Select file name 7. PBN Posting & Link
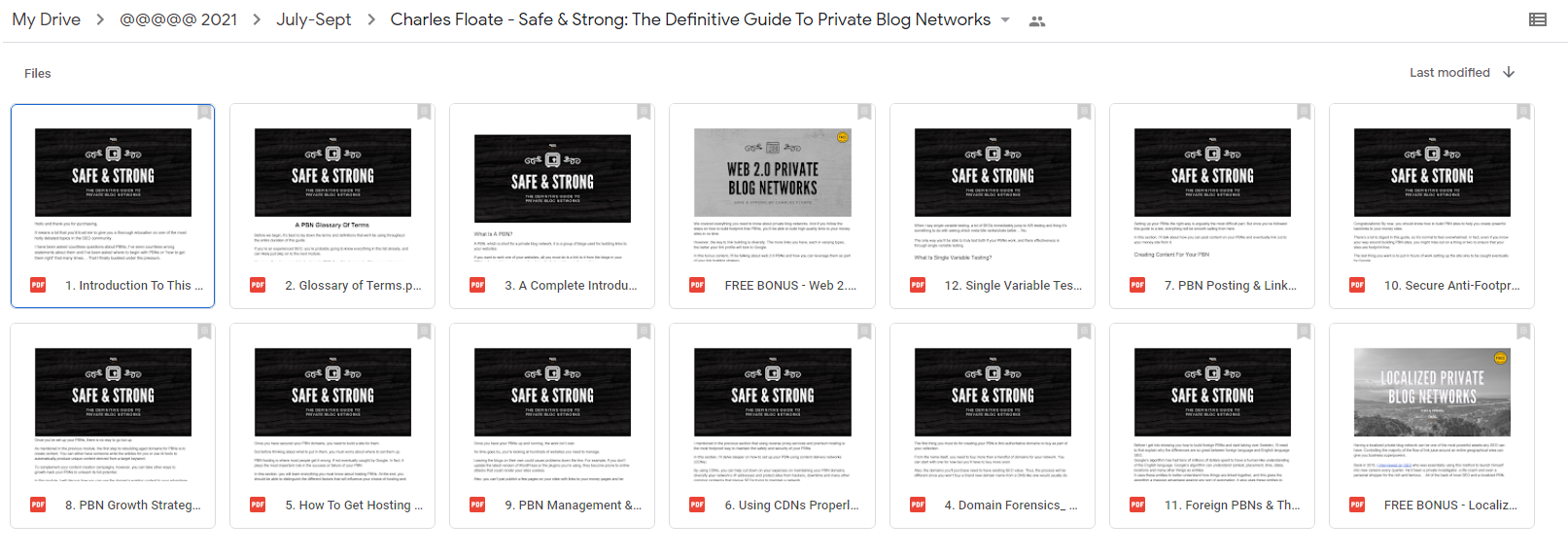1568x558 pixels. 1231,285
